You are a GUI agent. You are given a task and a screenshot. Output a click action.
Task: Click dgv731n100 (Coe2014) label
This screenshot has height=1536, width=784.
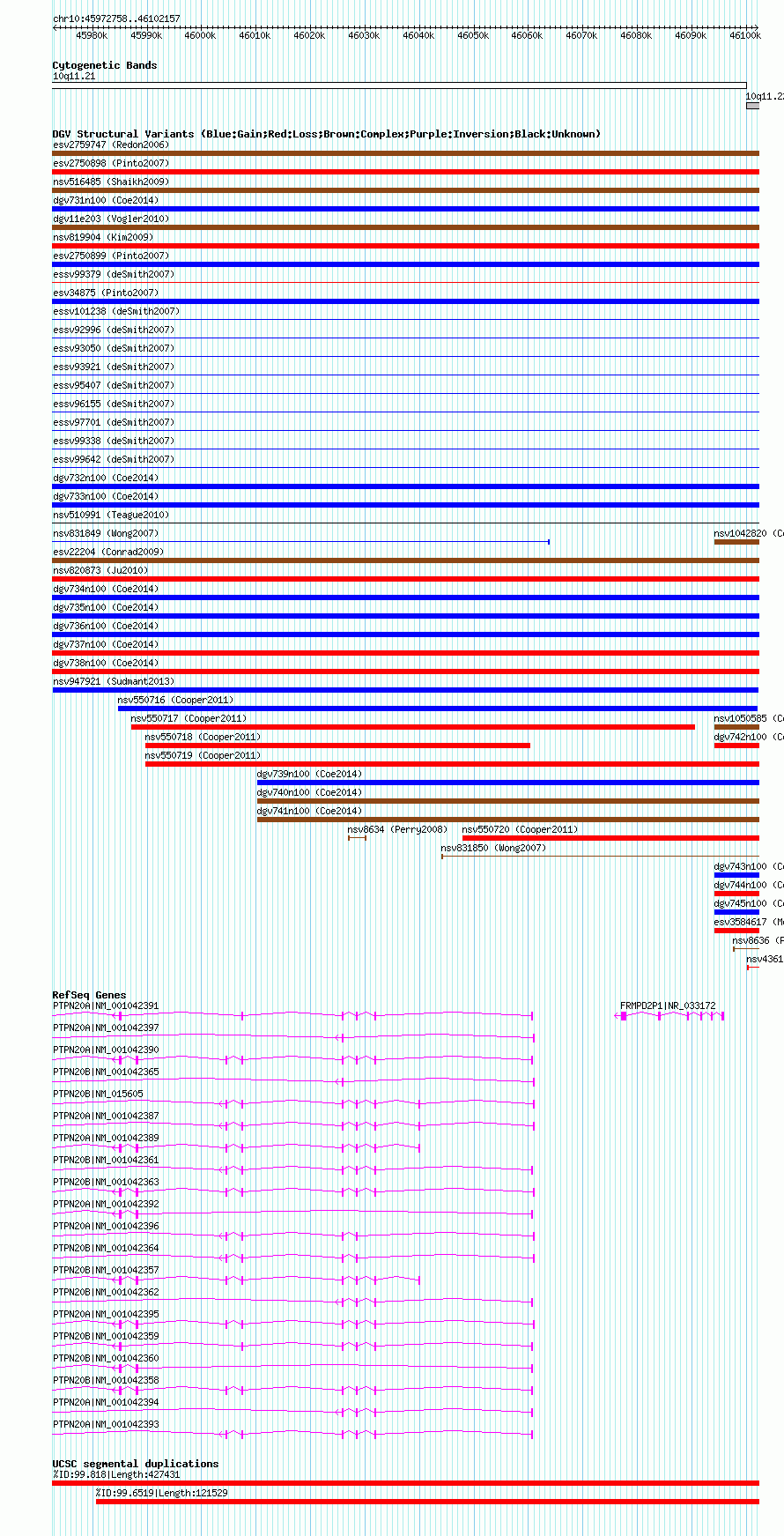click(106, 200)
